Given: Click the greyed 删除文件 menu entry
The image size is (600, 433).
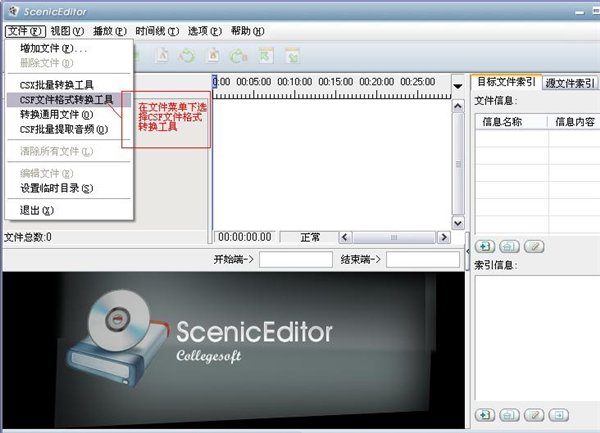Looking at the screenshot, I should (69, 63).
